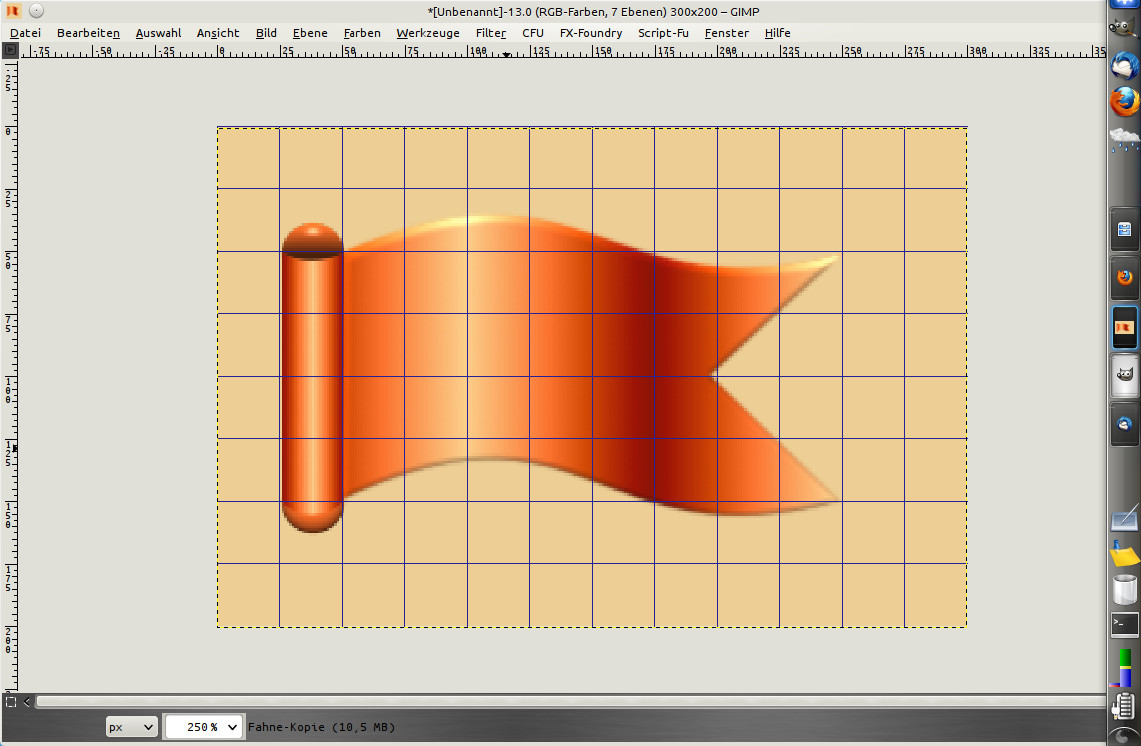Click the yellow sticky note icon

click(1125, 553)
